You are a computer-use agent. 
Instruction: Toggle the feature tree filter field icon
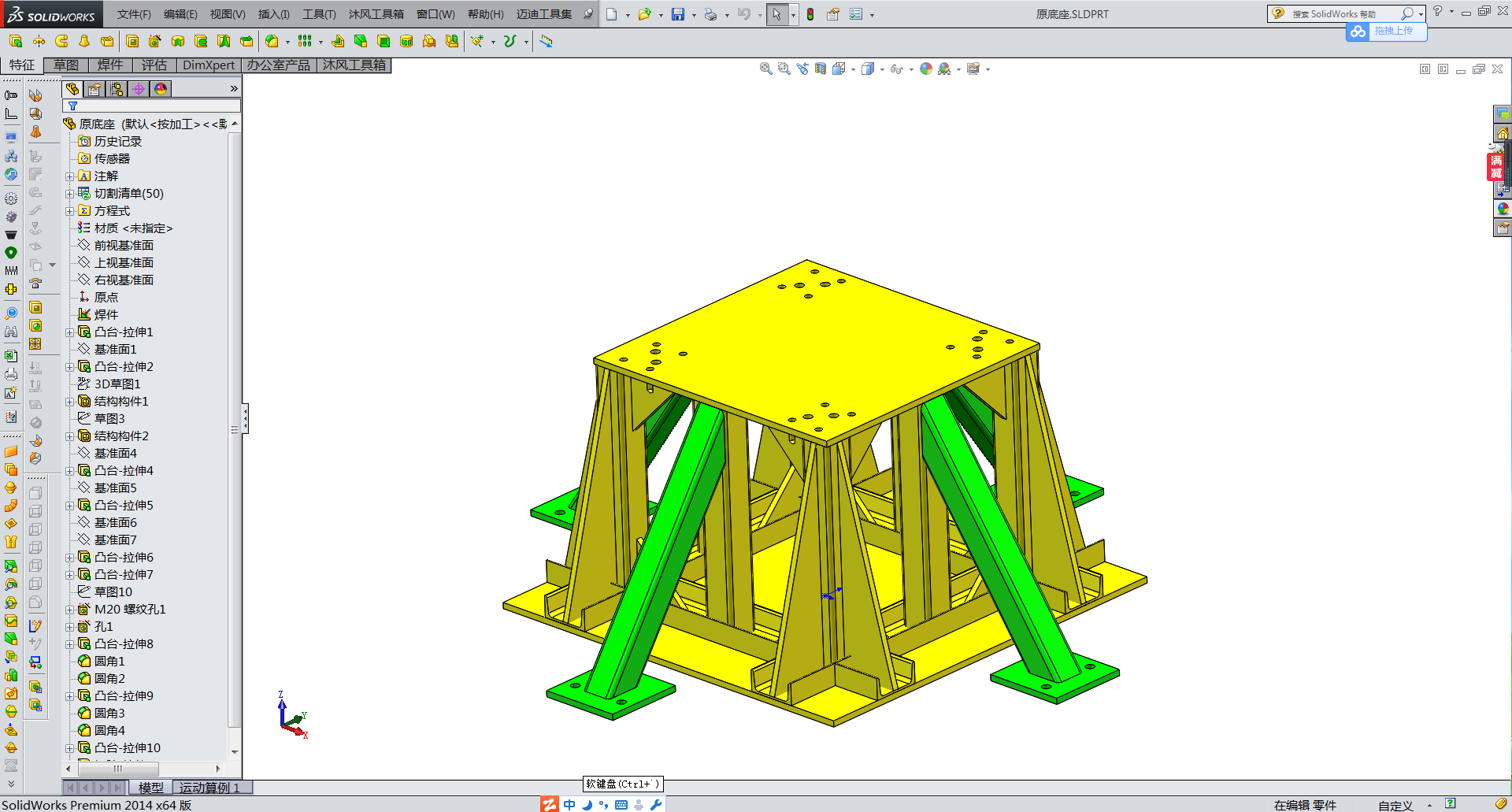pyautogui.click(x=72, y=106)
